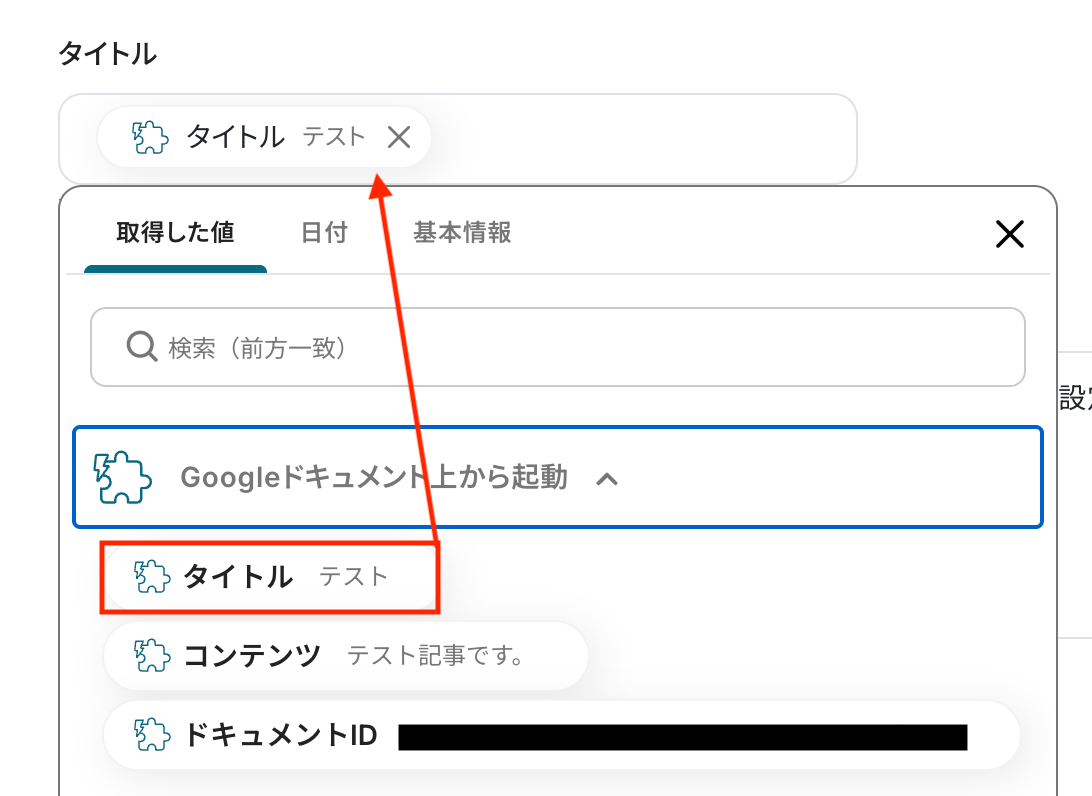Click the テスト text inside the title chip

334,137
